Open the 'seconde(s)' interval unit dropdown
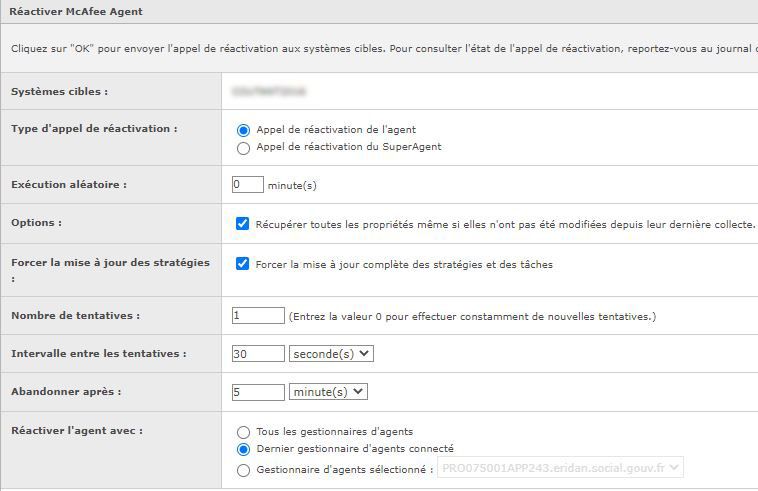The height and width of the screenshot is (491, 758). tap(330, 353)
